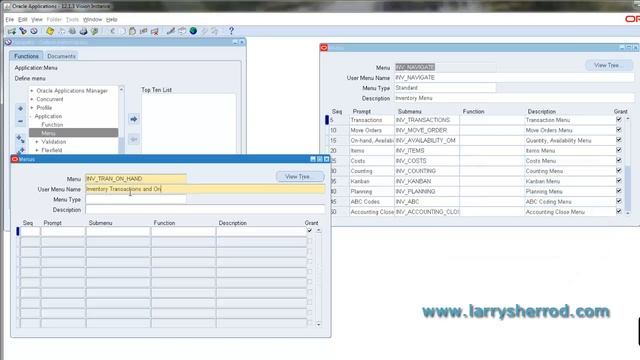Click the Navigator Expand plus button
Screen dimensions: 640x360
[20, 109]
